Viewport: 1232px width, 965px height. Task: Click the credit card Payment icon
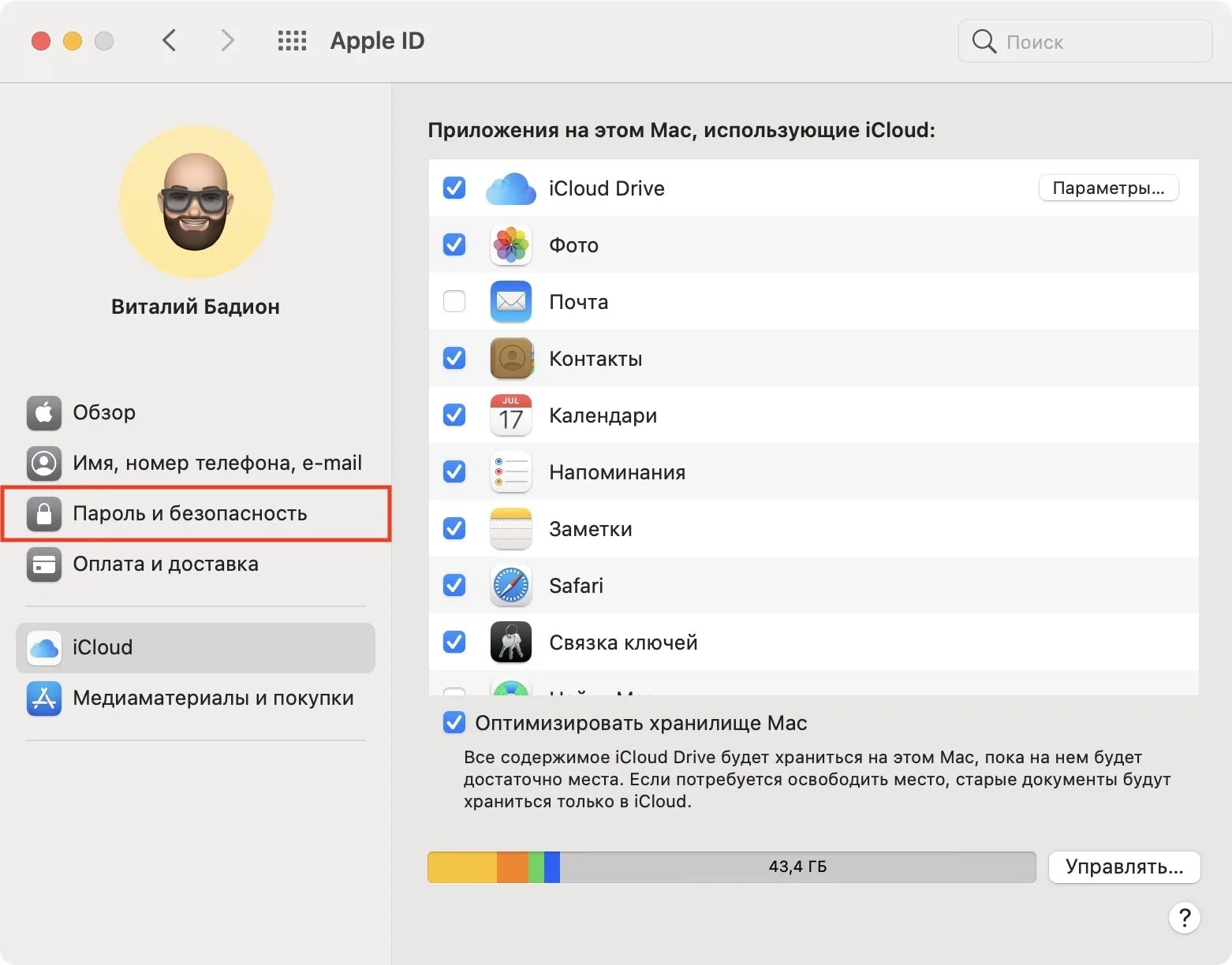pos(44,564)
